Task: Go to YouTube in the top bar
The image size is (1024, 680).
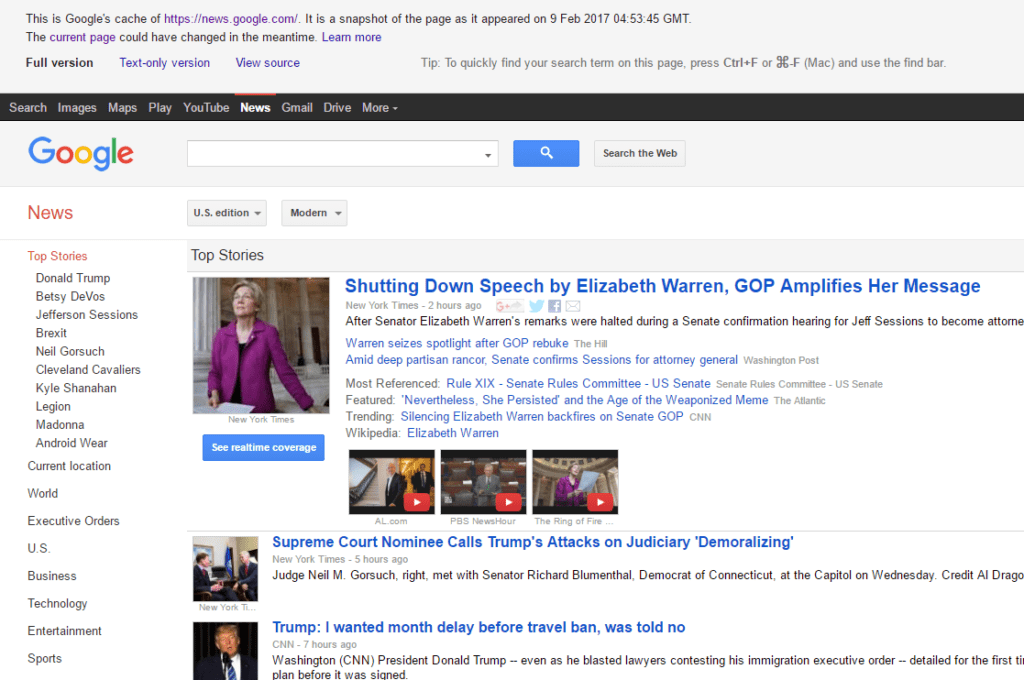Action: point(206,108)
